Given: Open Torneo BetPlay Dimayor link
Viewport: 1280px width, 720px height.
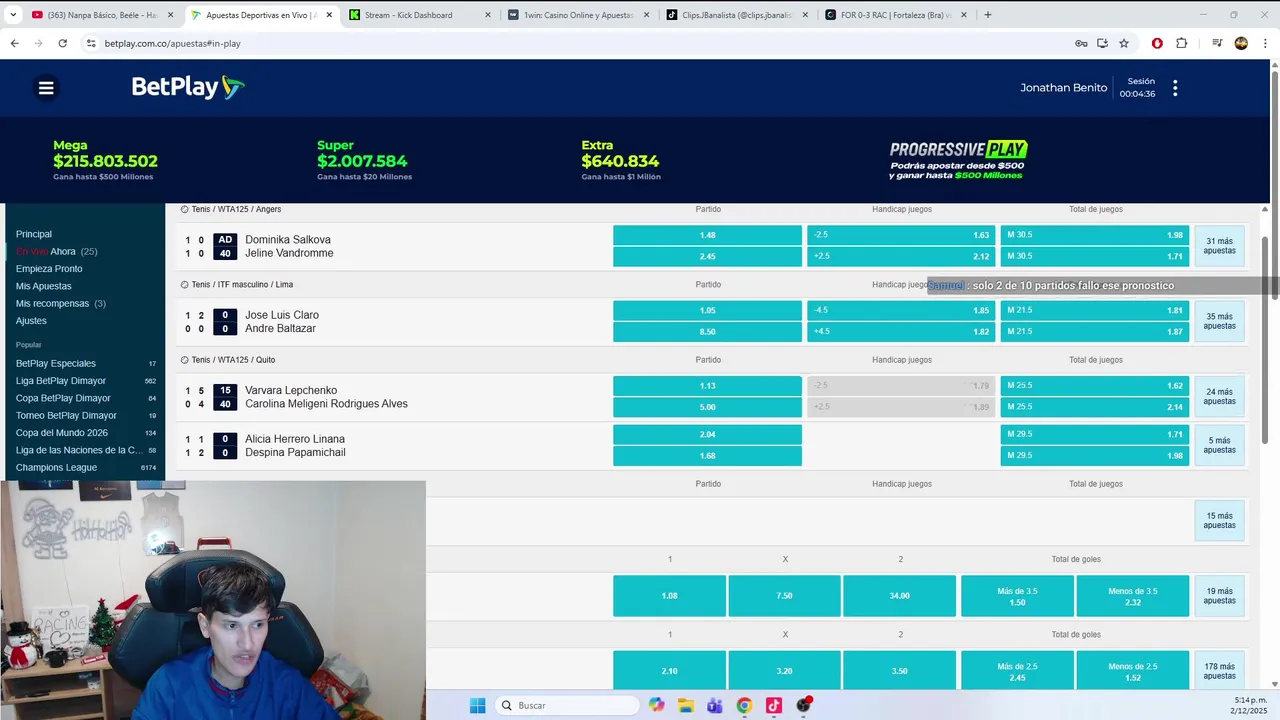Looking at the screenshot, I should coord(66,415).
